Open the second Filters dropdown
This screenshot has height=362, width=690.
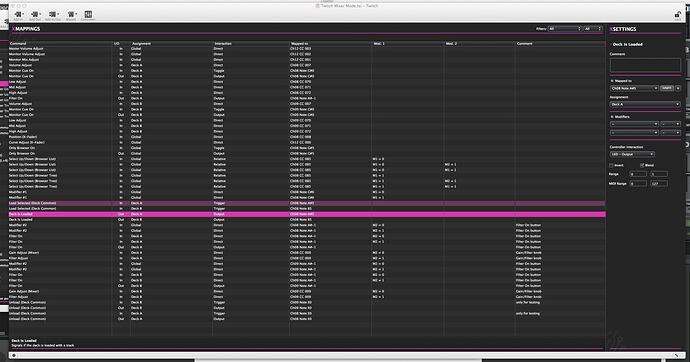pyautogui.click(x=593, y=29)
